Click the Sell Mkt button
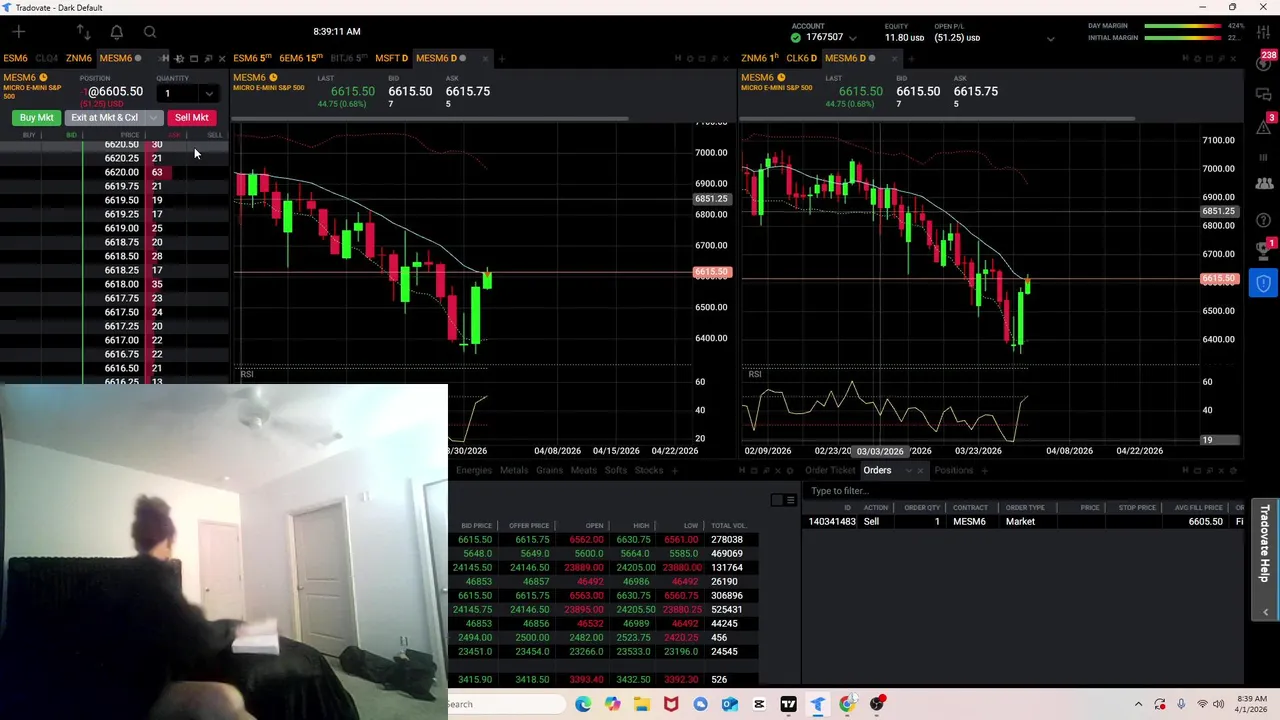This screenshot has height=720, width=1280. (191, 117)
